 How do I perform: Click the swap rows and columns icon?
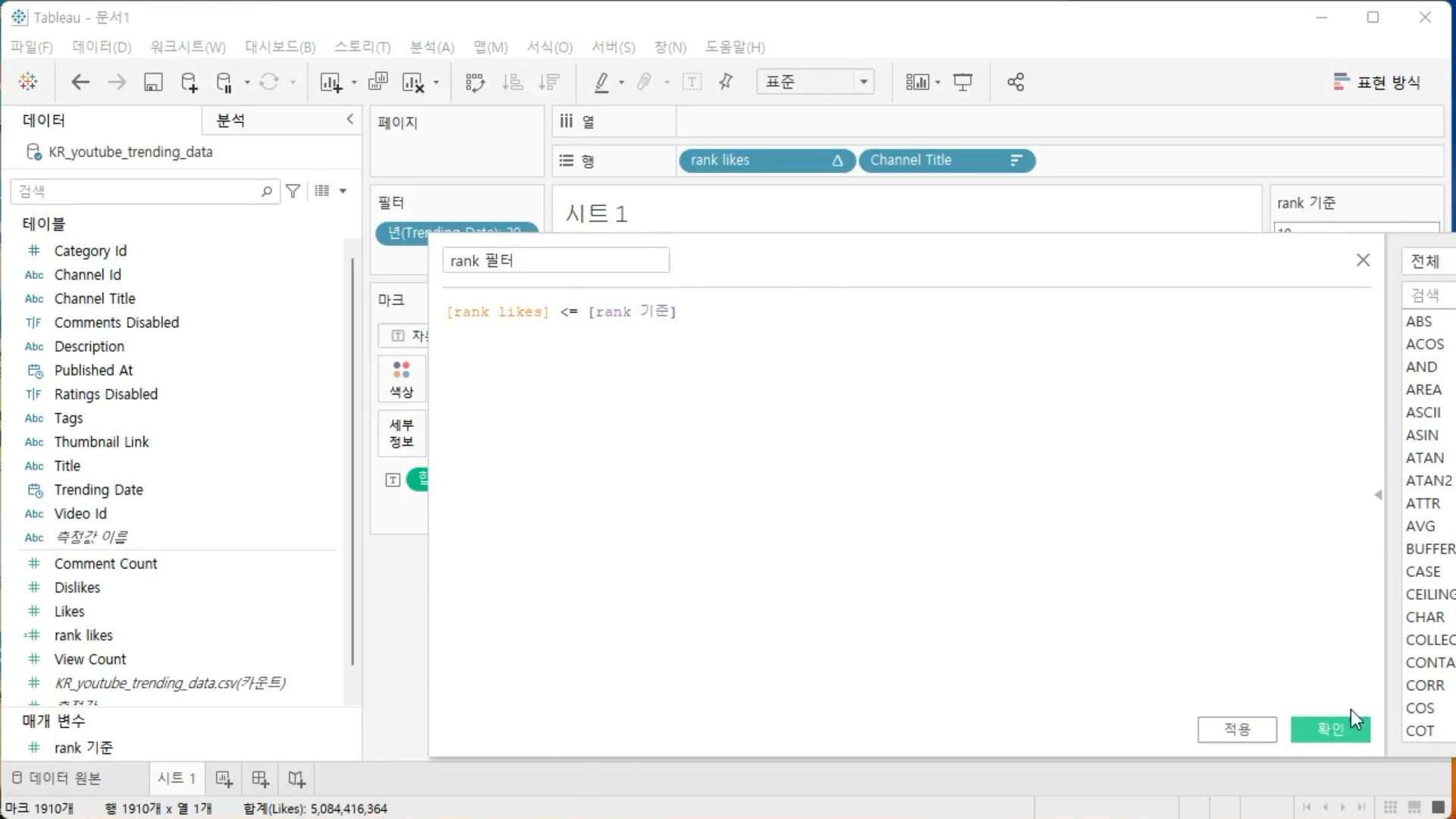click(475, 82)
